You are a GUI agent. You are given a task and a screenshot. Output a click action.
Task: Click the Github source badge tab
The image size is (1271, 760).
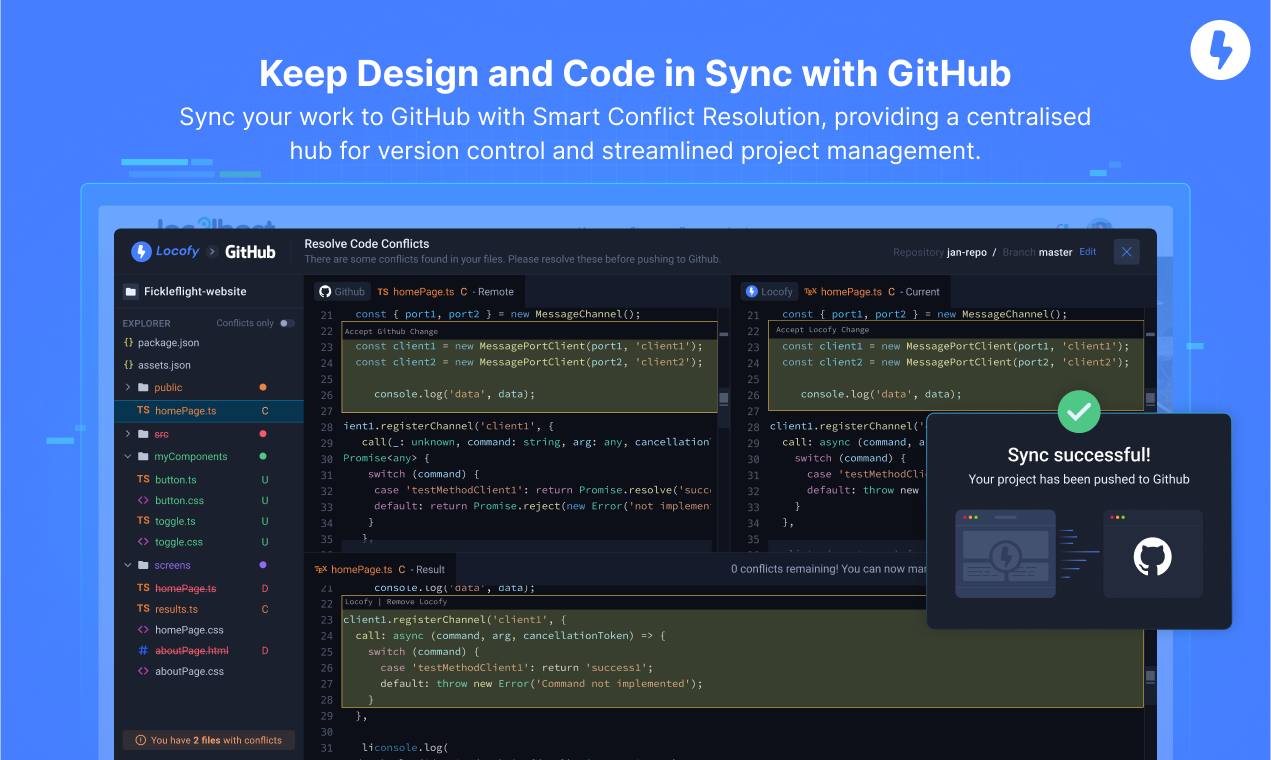click(342, 292)
